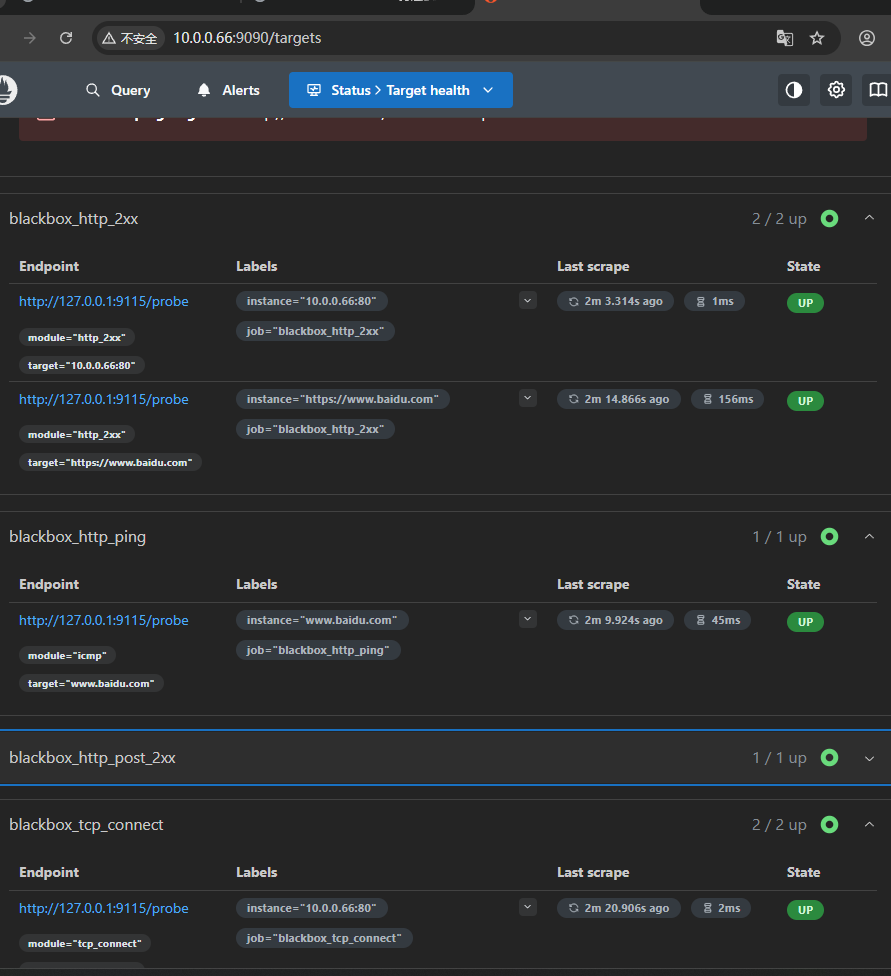
Task: Click the blackbox_tcp_connect green health indicator
Action: (829, 825)
